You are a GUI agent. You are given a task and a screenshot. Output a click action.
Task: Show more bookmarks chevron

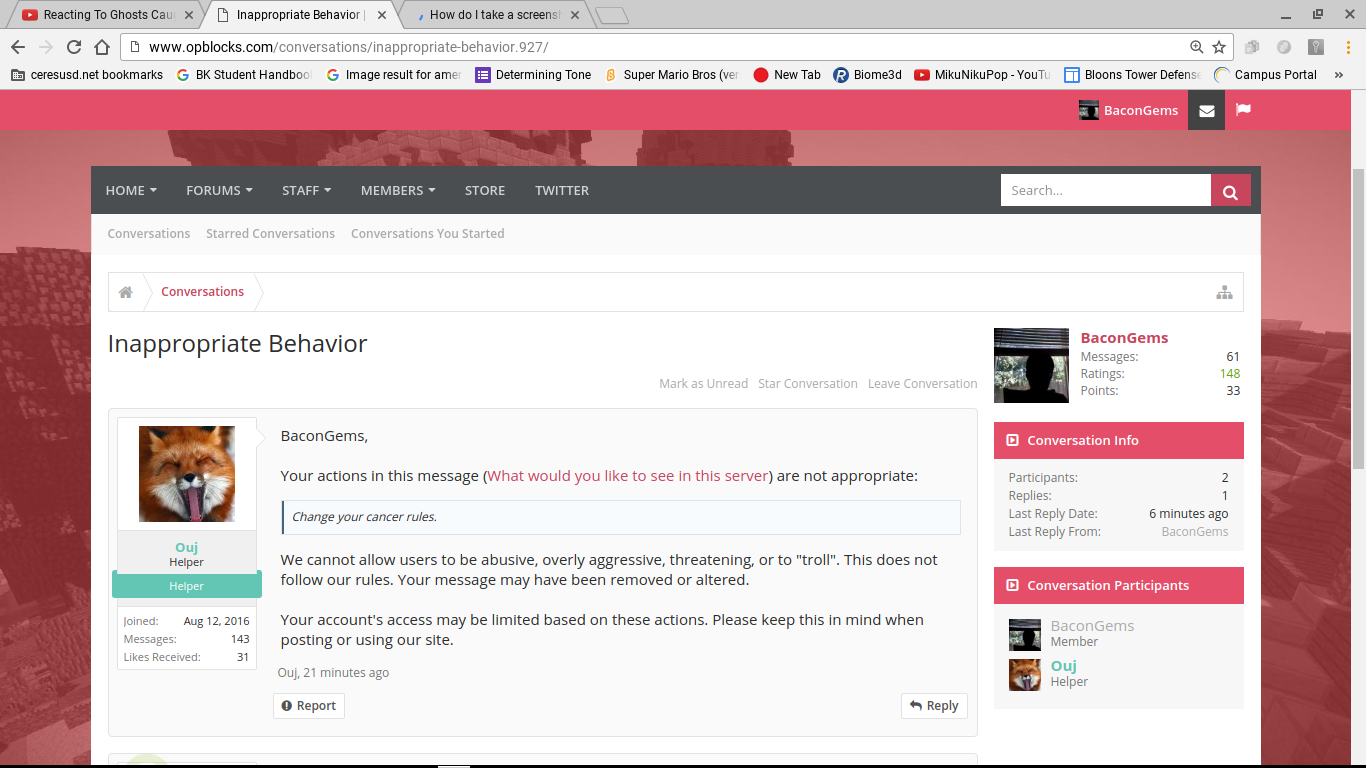[1339, 75]
